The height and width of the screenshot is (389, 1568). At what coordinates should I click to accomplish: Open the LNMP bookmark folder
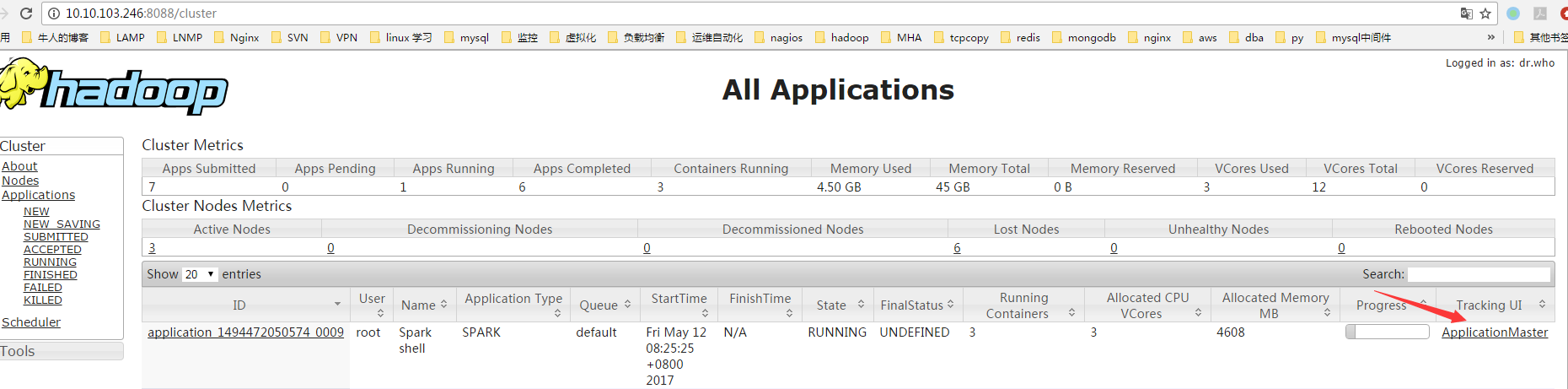pyautogui.click(x=180, y=37)
